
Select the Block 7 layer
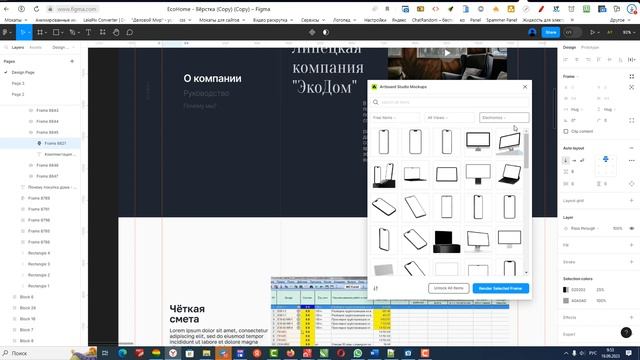(x=27, y=329)
